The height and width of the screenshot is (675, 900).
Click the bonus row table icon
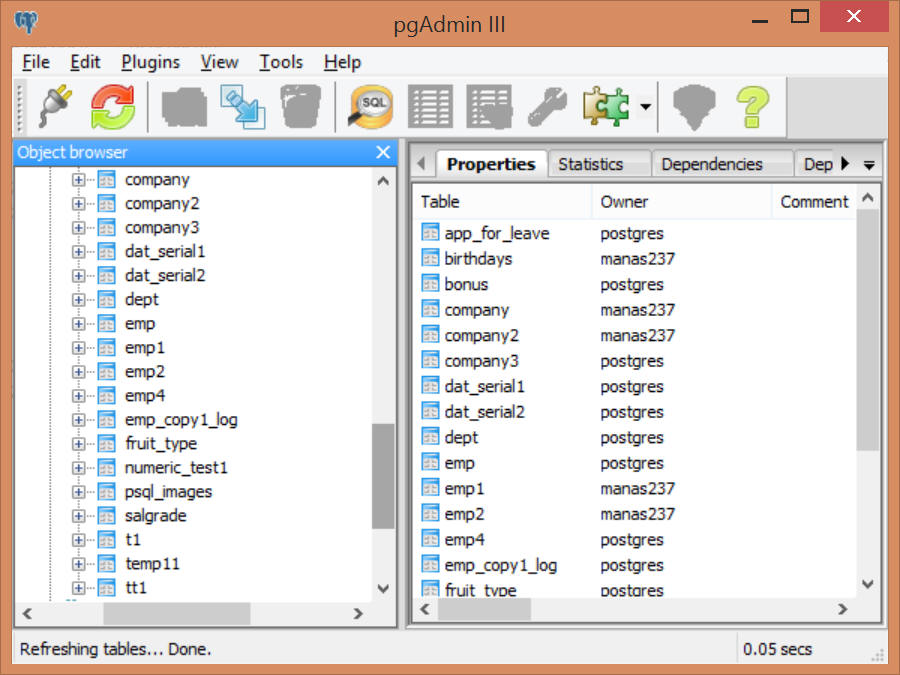[430, 284]
